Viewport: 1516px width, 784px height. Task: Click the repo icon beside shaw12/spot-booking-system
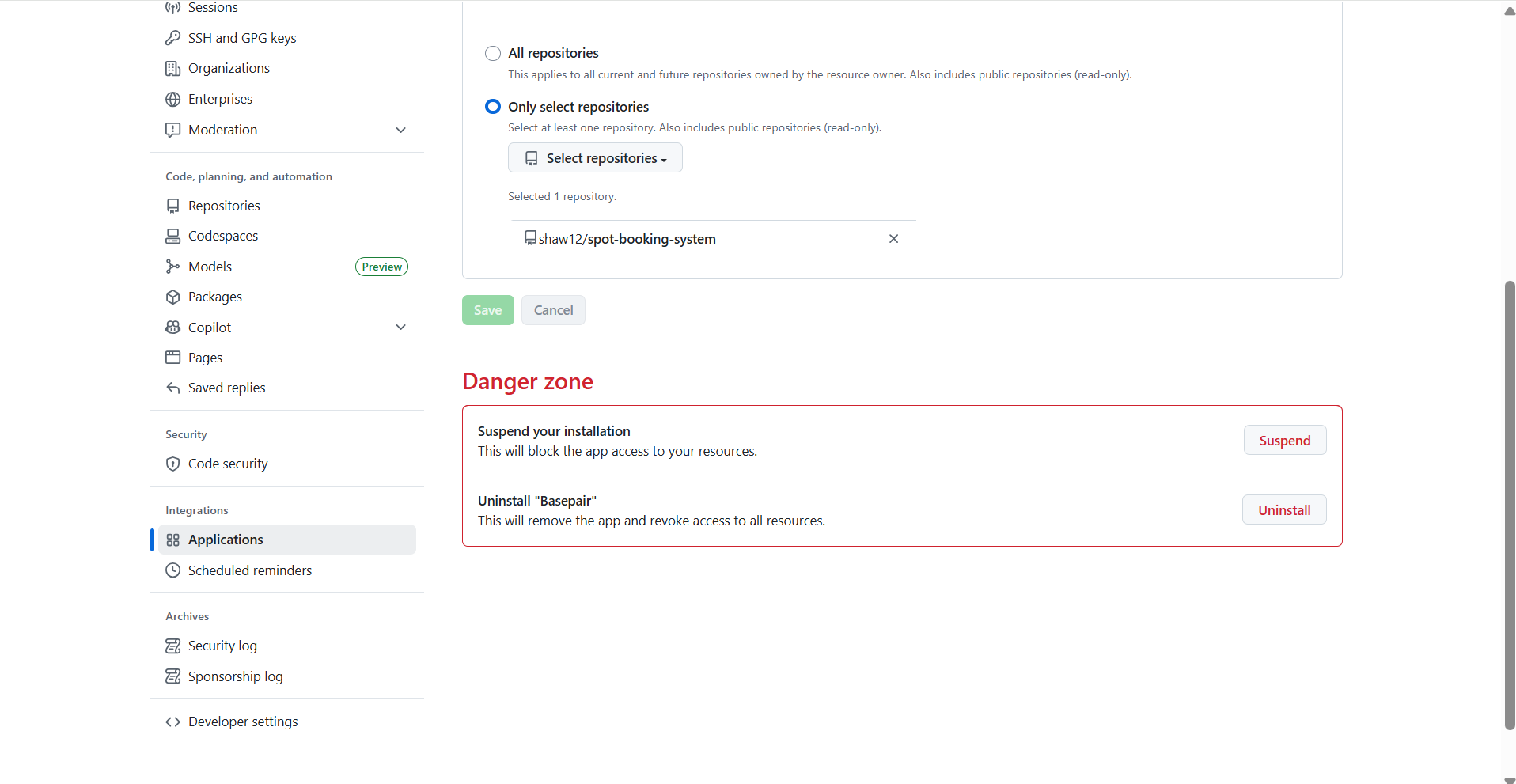click(x=530, y=238)
